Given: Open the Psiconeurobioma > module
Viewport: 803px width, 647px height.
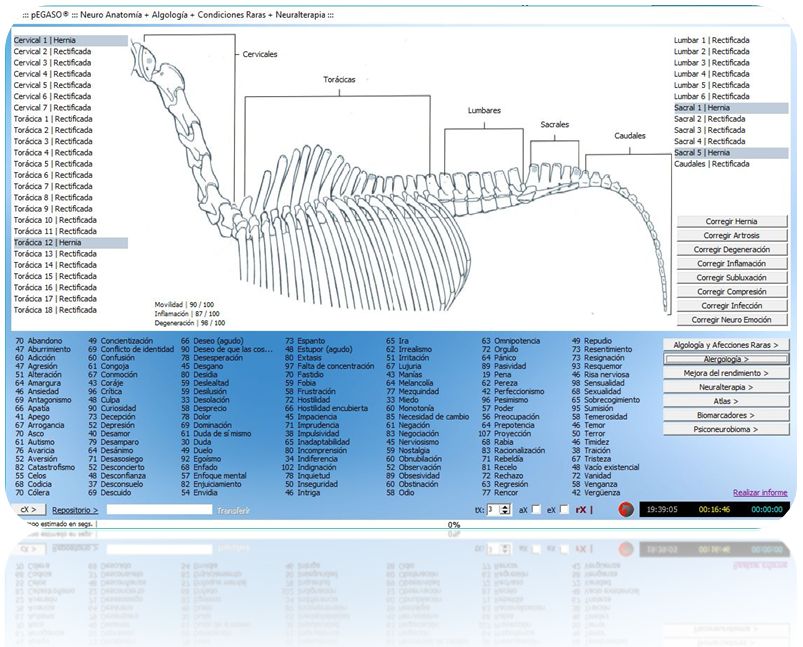Looking at the screenshot, I should (726, 429).
